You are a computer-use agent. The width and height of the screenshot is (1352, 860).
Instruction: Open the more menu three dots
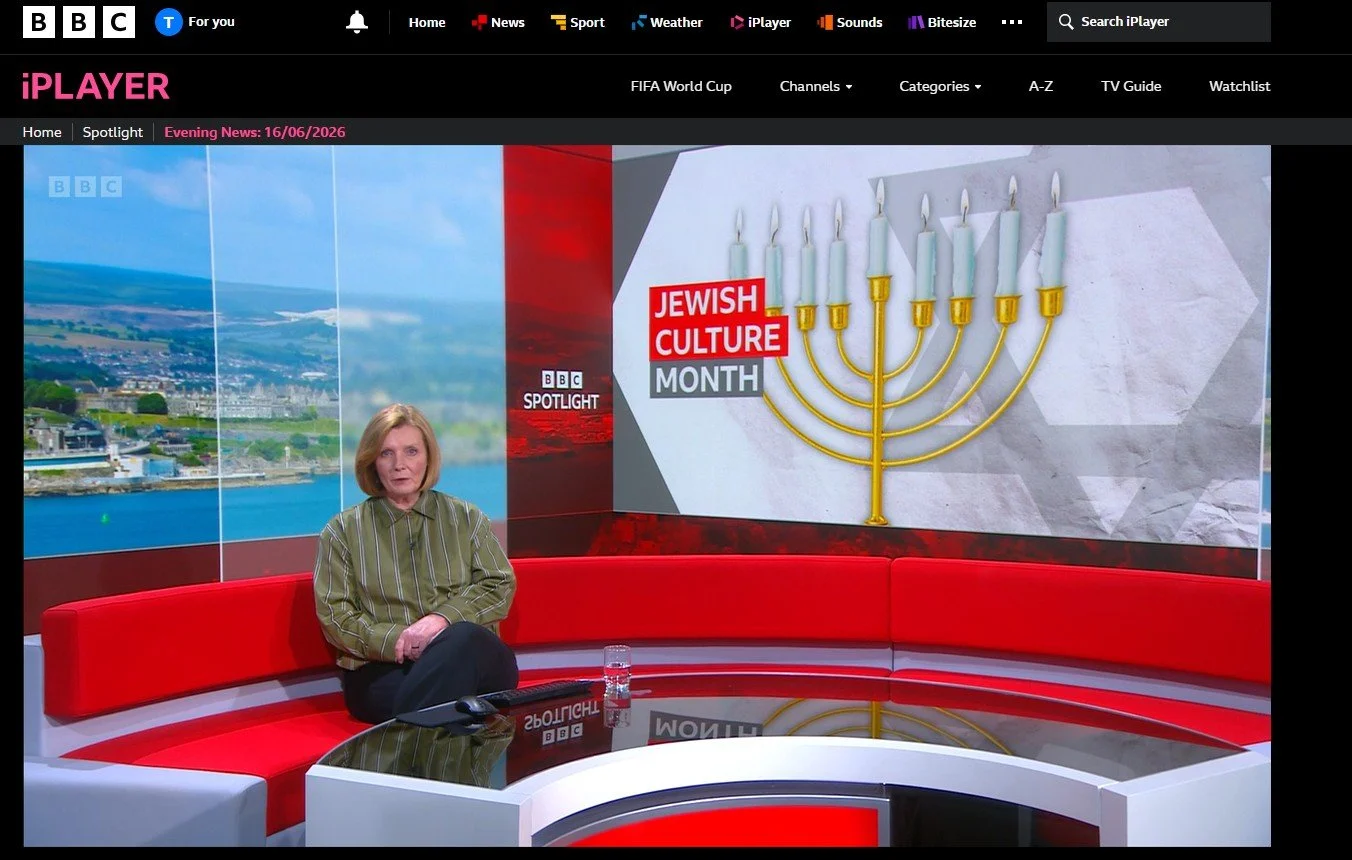click(x=1012, y=22)
